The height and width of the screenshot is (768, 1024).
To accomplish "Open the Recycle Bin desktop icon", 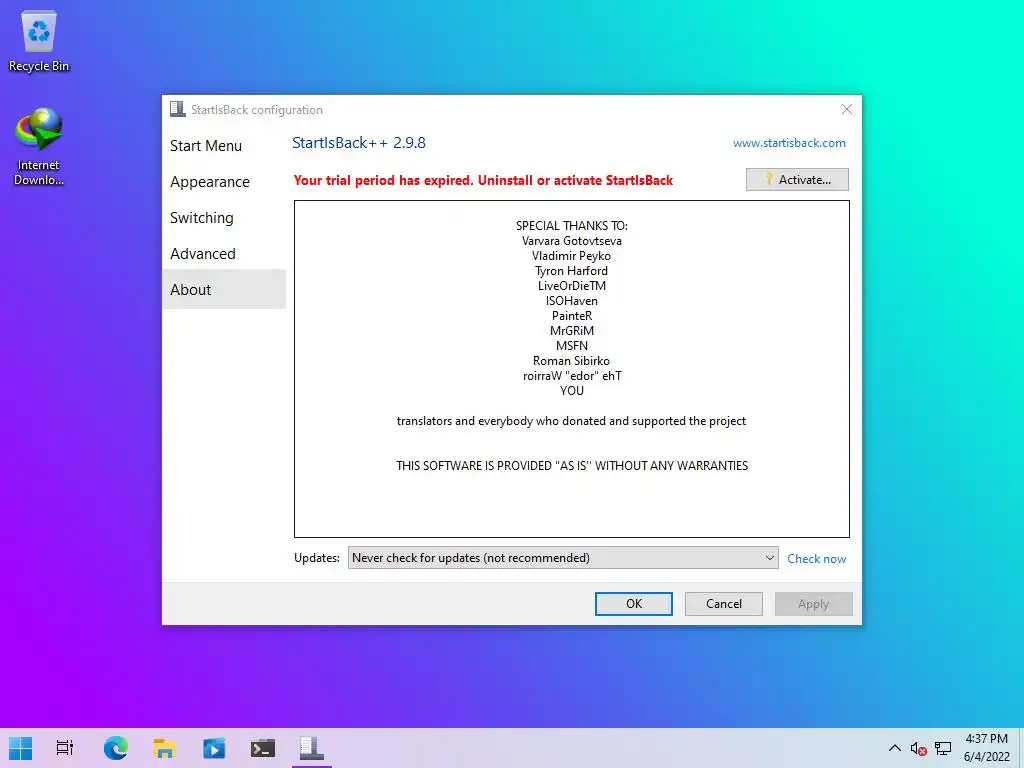I will pyautogui.click(x=39, y=41).
